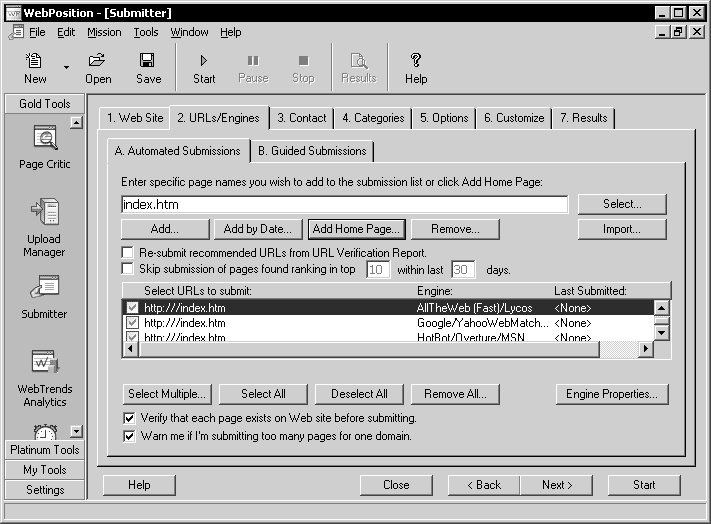The image size is (711, 524).
Task: Expand the My Tools sidebar section
Action: (x=45, y=470)
